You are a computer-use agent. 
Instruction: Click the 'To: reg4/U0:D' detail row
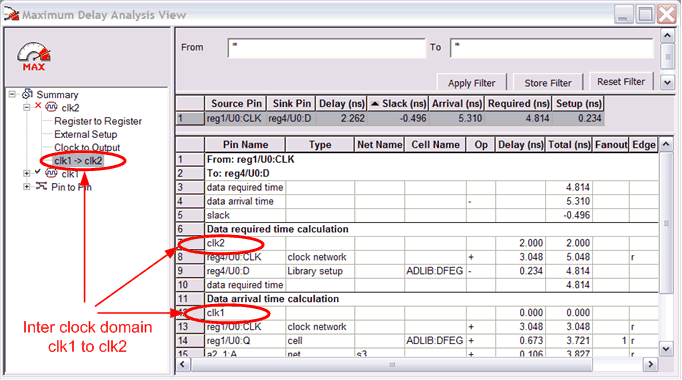[418, 173]
